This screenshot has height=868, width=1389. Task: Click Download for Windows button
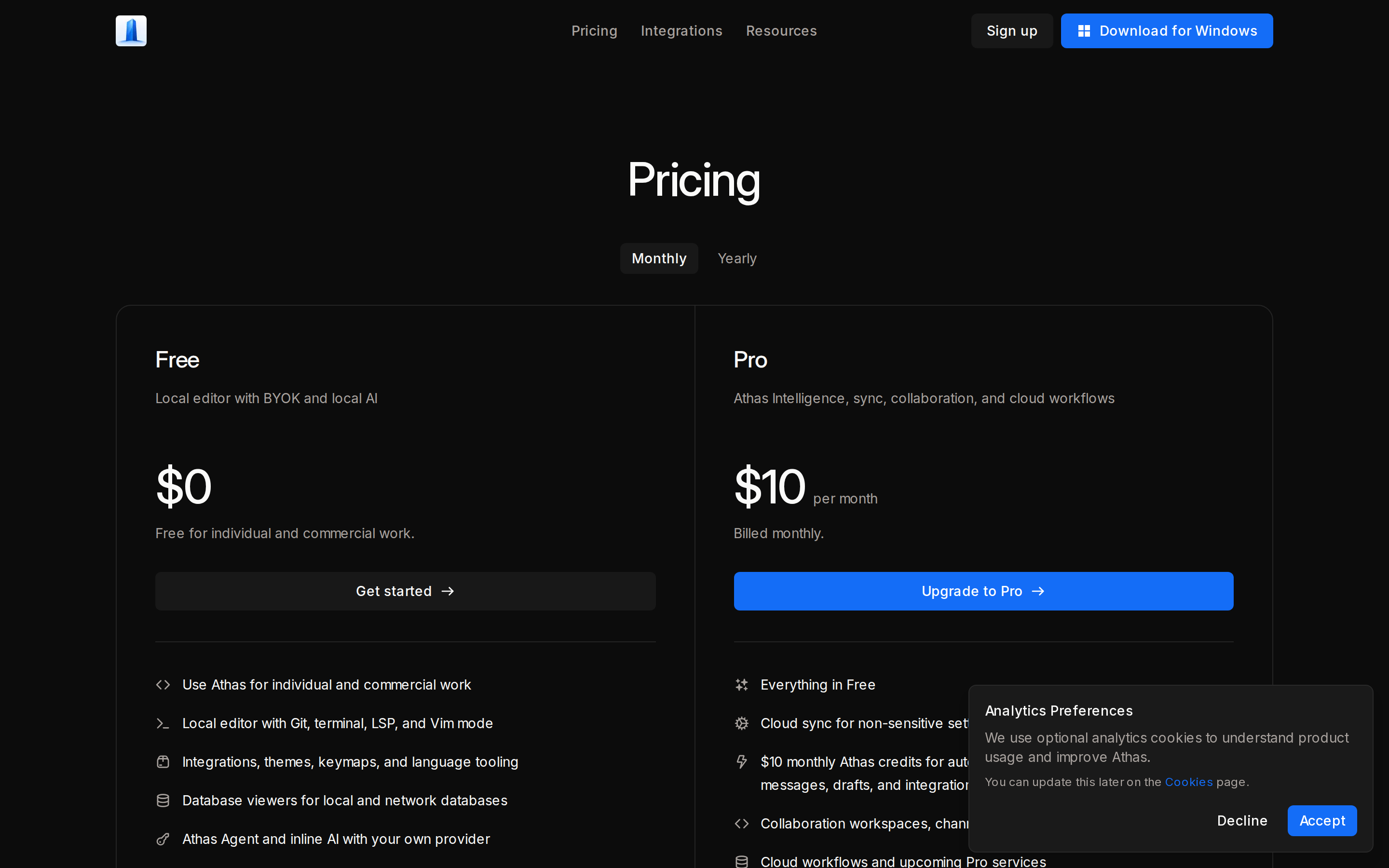click(x=1166, y=31)
